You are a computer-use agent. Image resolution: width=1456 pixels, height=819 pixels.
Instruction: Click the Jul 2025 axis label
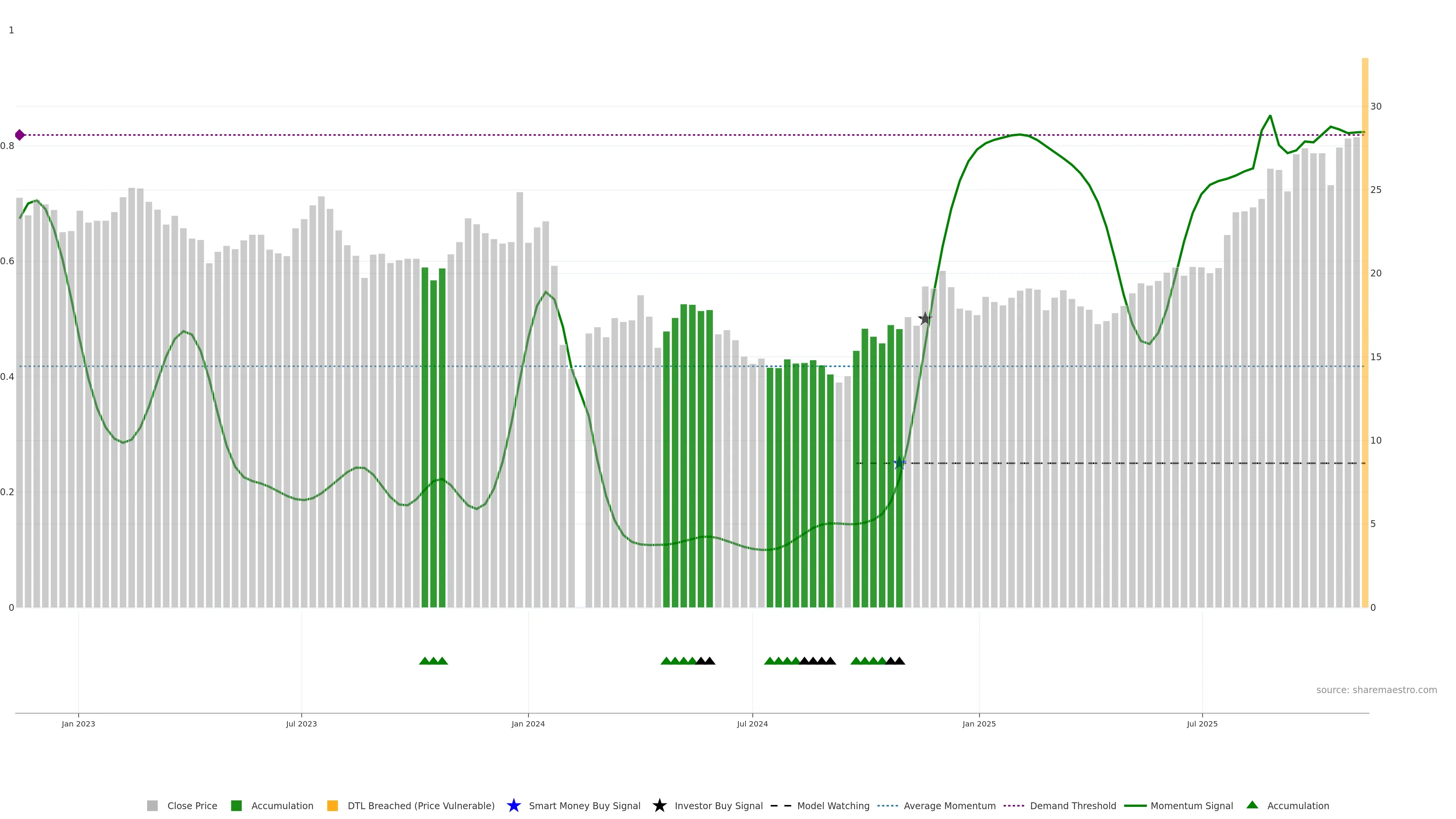pos(1202,724)
